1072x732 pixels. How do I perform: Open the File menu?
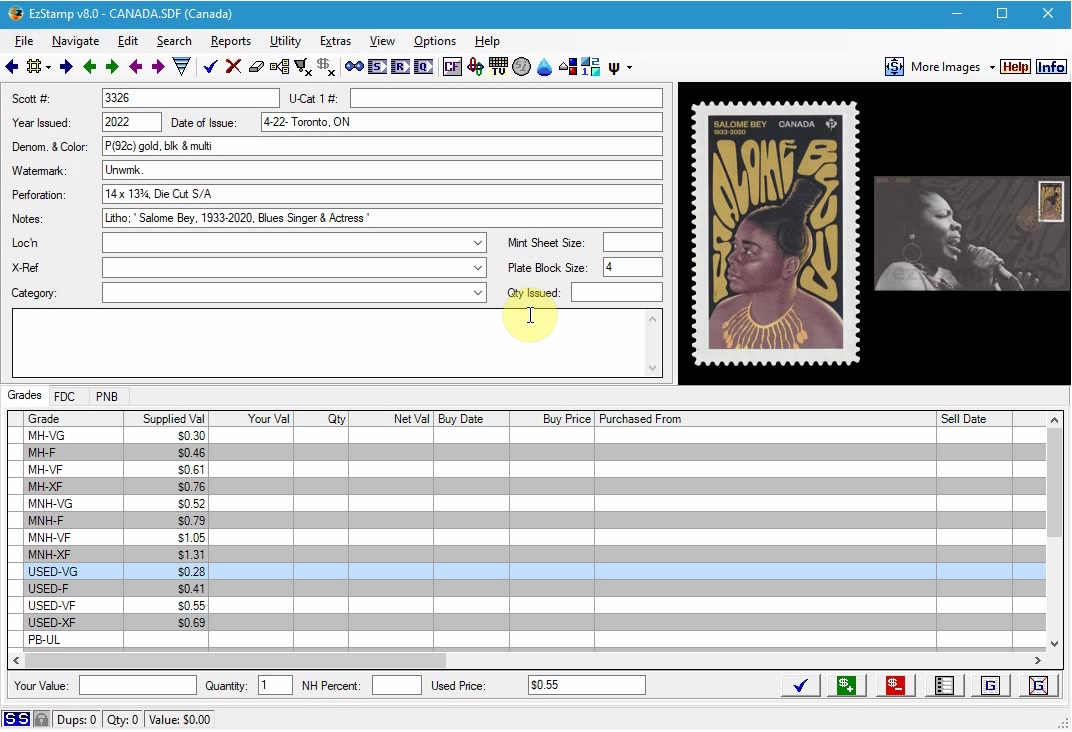coord(24,41)
